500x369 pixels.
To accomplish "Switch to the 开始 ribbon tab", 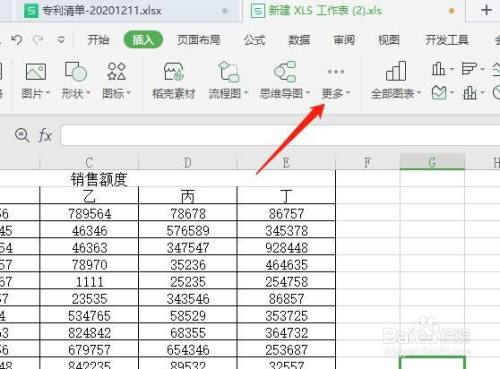I will 98,40.
